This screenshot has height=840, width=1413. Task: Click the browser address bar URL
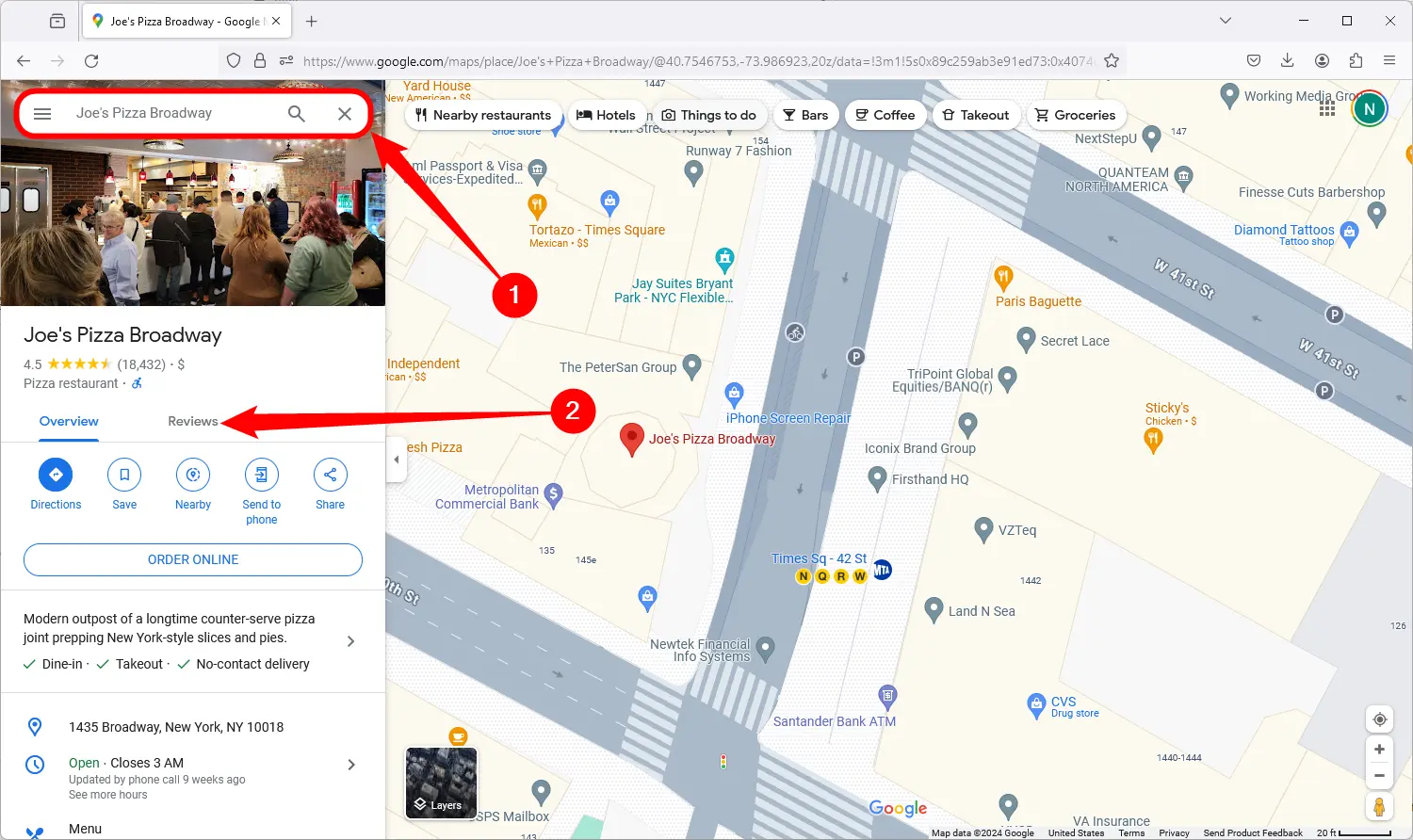pos(697,61)
